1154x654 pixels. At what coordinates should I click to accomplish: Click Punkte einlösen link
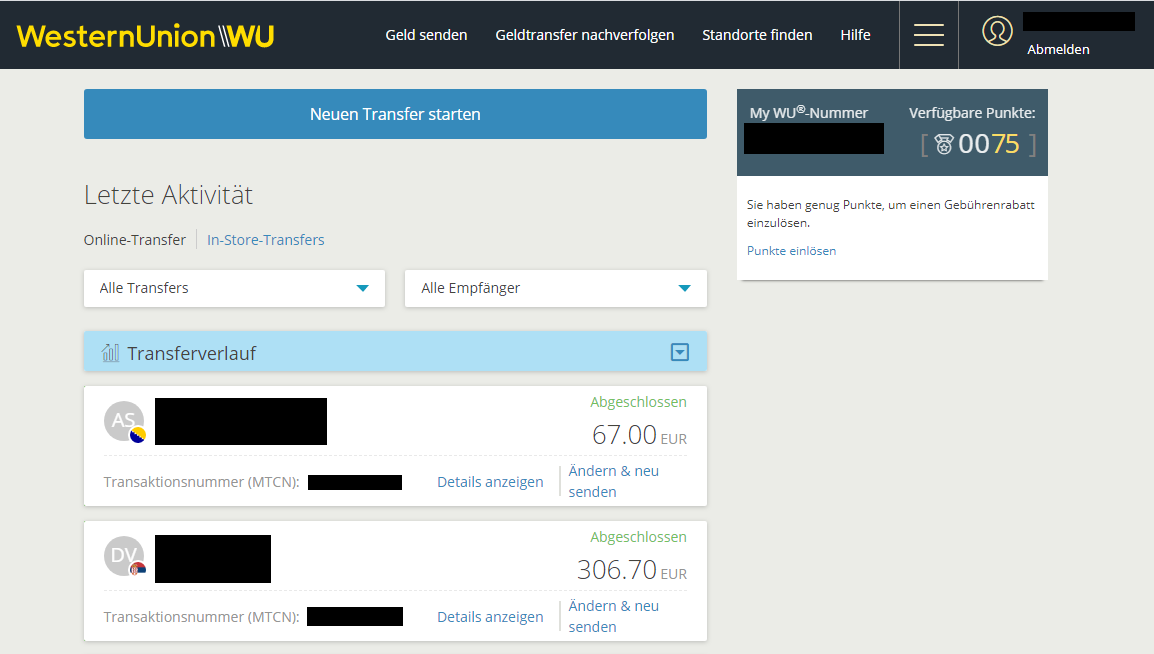pos(791,251)
